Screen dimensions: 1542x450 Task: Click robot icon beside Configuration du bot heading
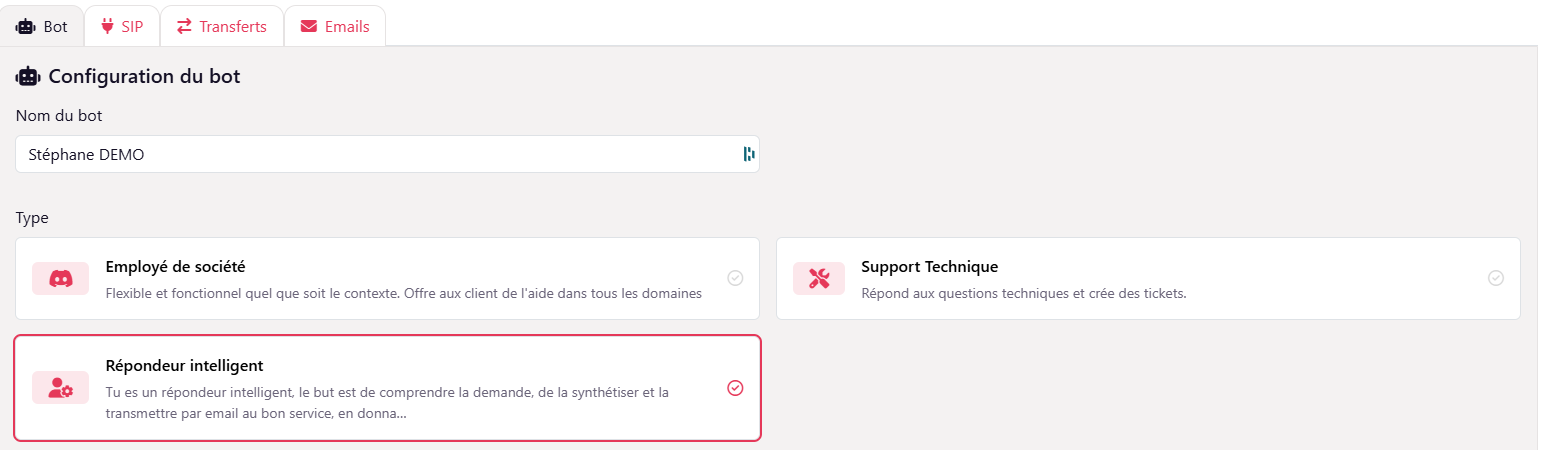28,76
